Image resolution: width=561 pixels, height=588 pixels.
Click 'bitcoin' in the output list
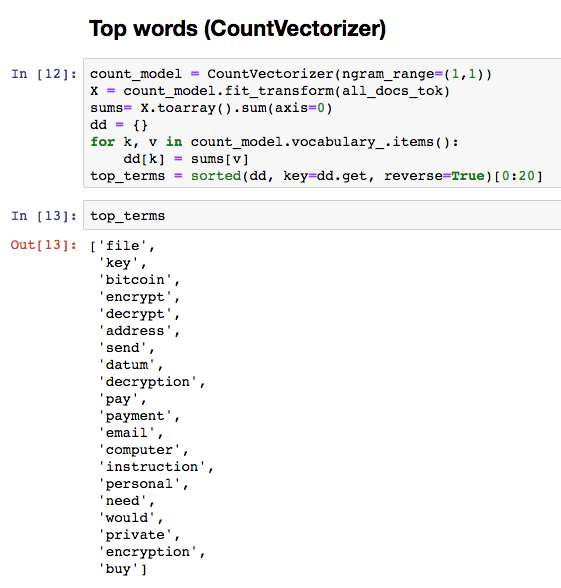pyautogui.click(x=135, y=280)
